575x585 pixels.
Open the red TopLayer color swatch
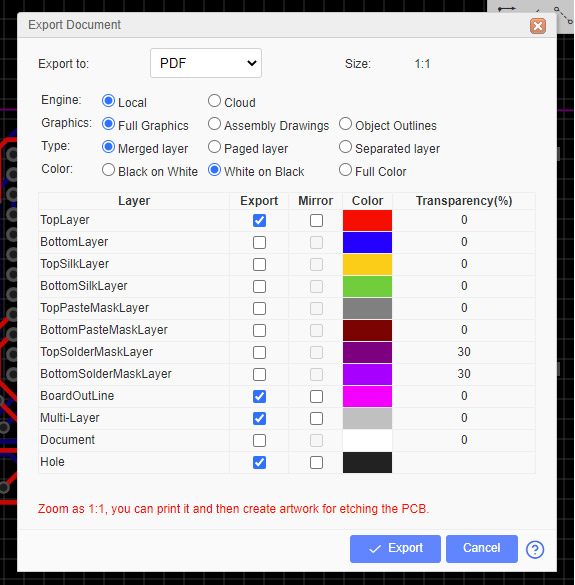point(367,220)
